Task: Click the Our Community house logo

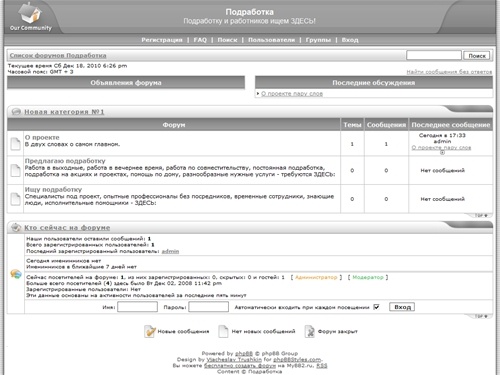Action: (x=30, y=17)
